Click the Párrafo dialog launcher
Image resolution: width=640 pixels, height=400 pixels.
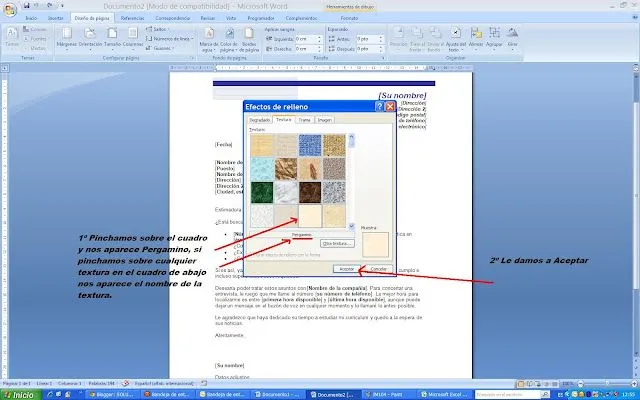coord(383,58)
